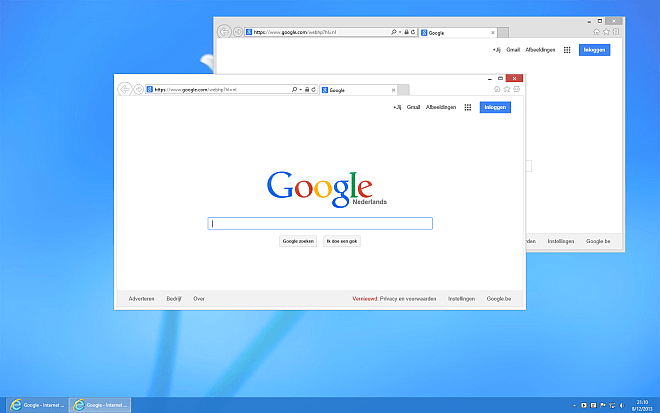660x413 pixels.
Task: Open the Home page in the background window
Action: tap(596, 32)
